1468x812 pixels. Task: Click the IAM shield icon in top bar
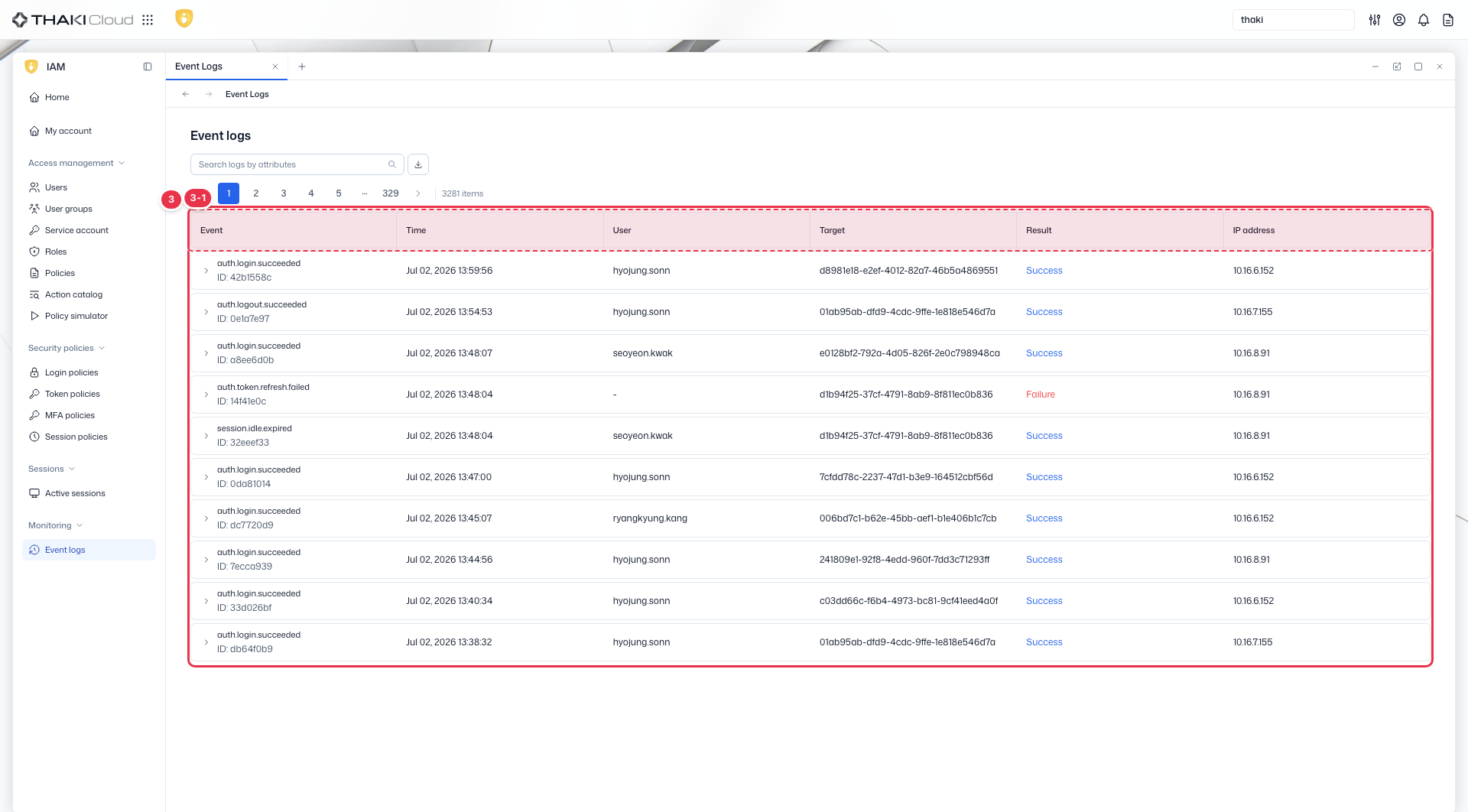[183, 18]
